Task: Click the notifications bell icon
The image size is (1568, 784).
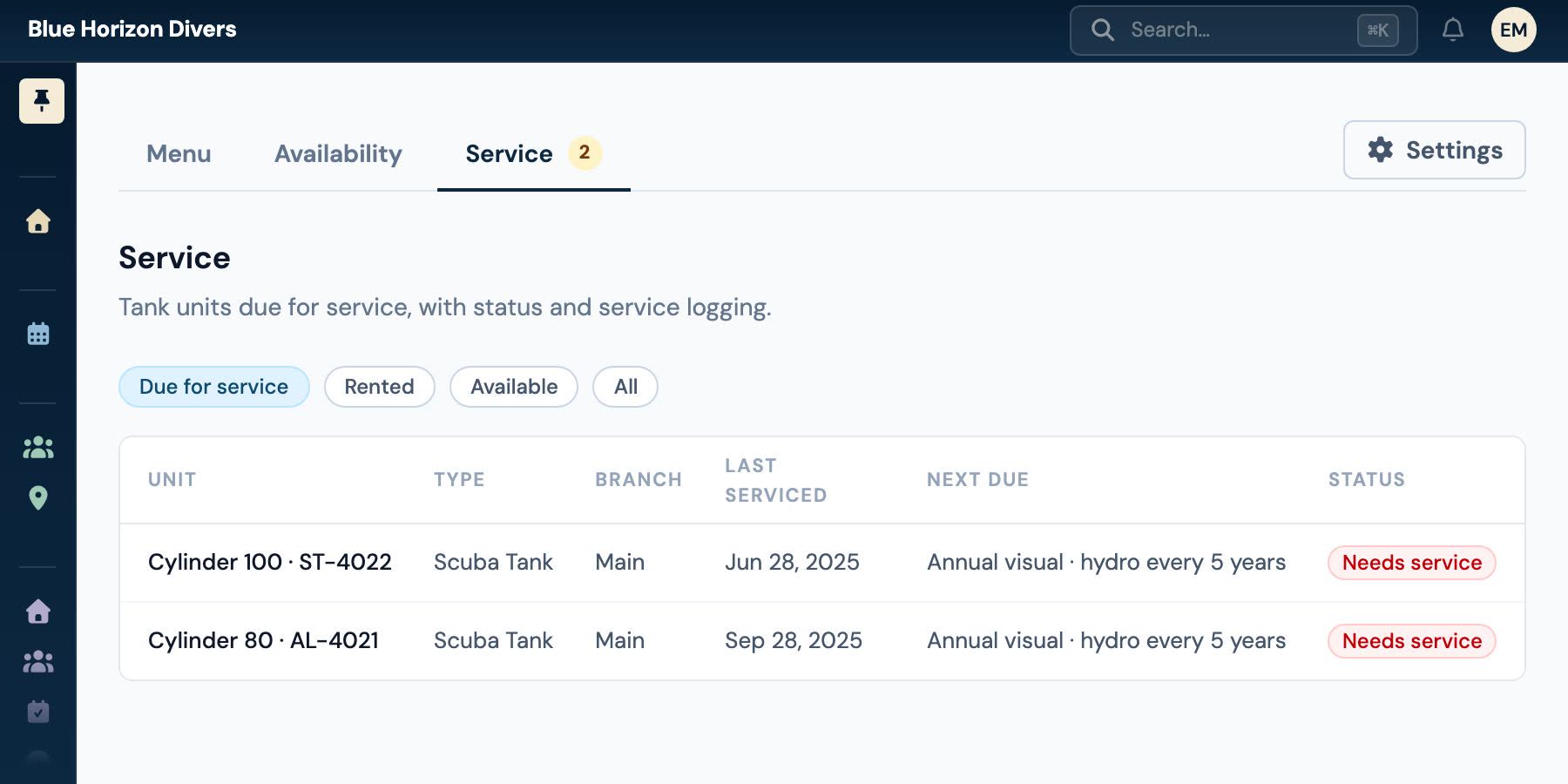Action: 1453,30
